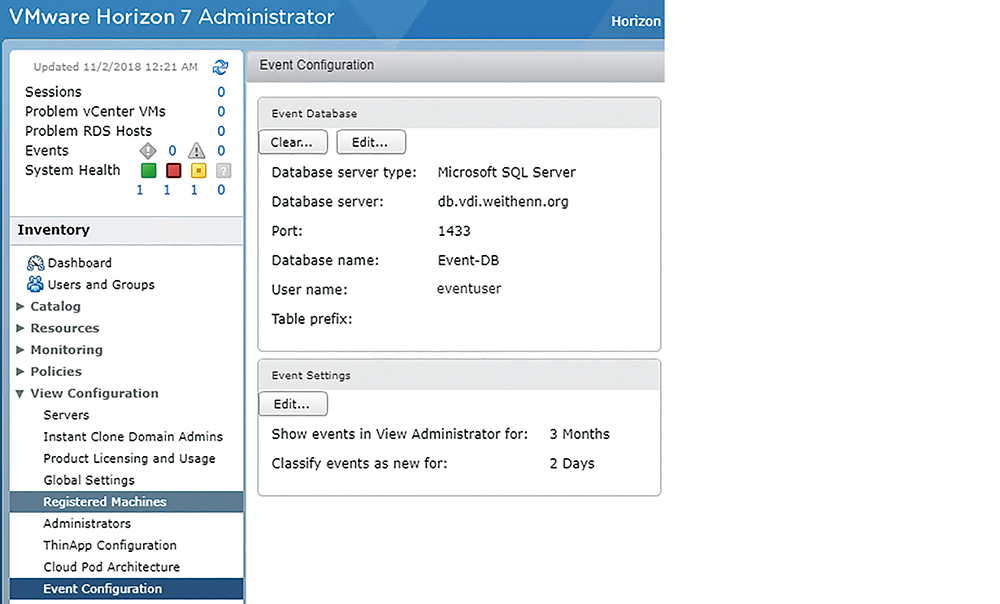1000x604 pixels.
Task: Click the Event Configuration page title
Action: click(317, 65)
